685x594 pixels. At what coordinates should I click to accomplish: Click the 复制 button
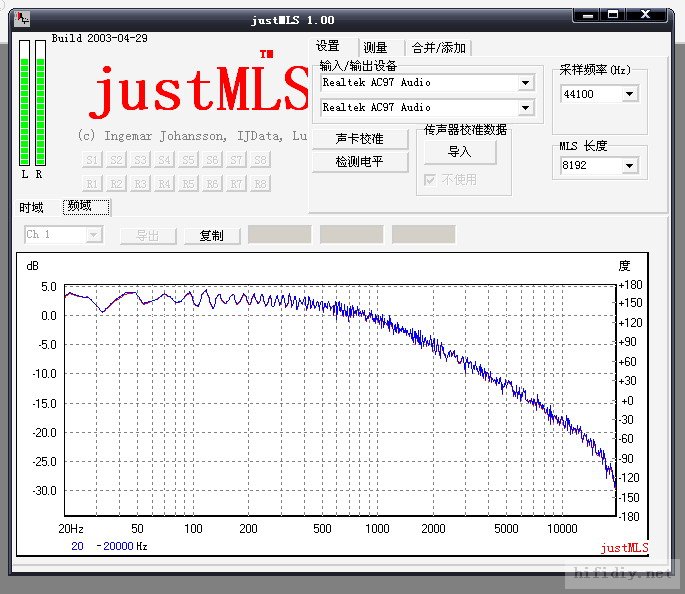coord(212,235)
